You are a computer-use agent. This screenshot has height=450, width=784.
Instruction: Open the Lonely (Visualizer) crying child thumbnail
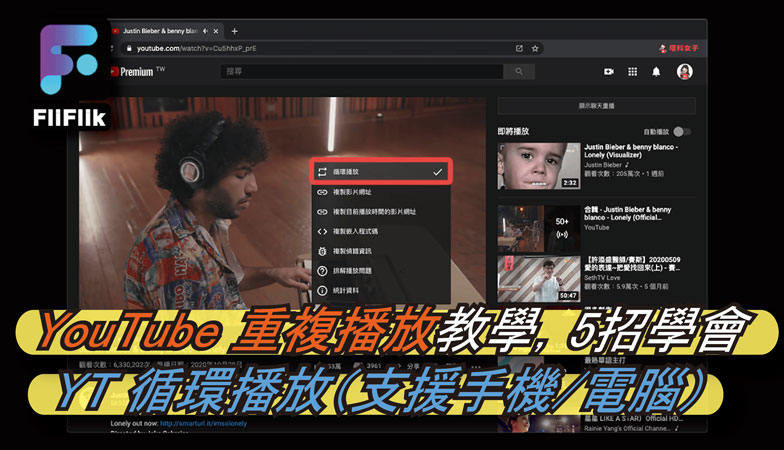[x=539, y=166]
